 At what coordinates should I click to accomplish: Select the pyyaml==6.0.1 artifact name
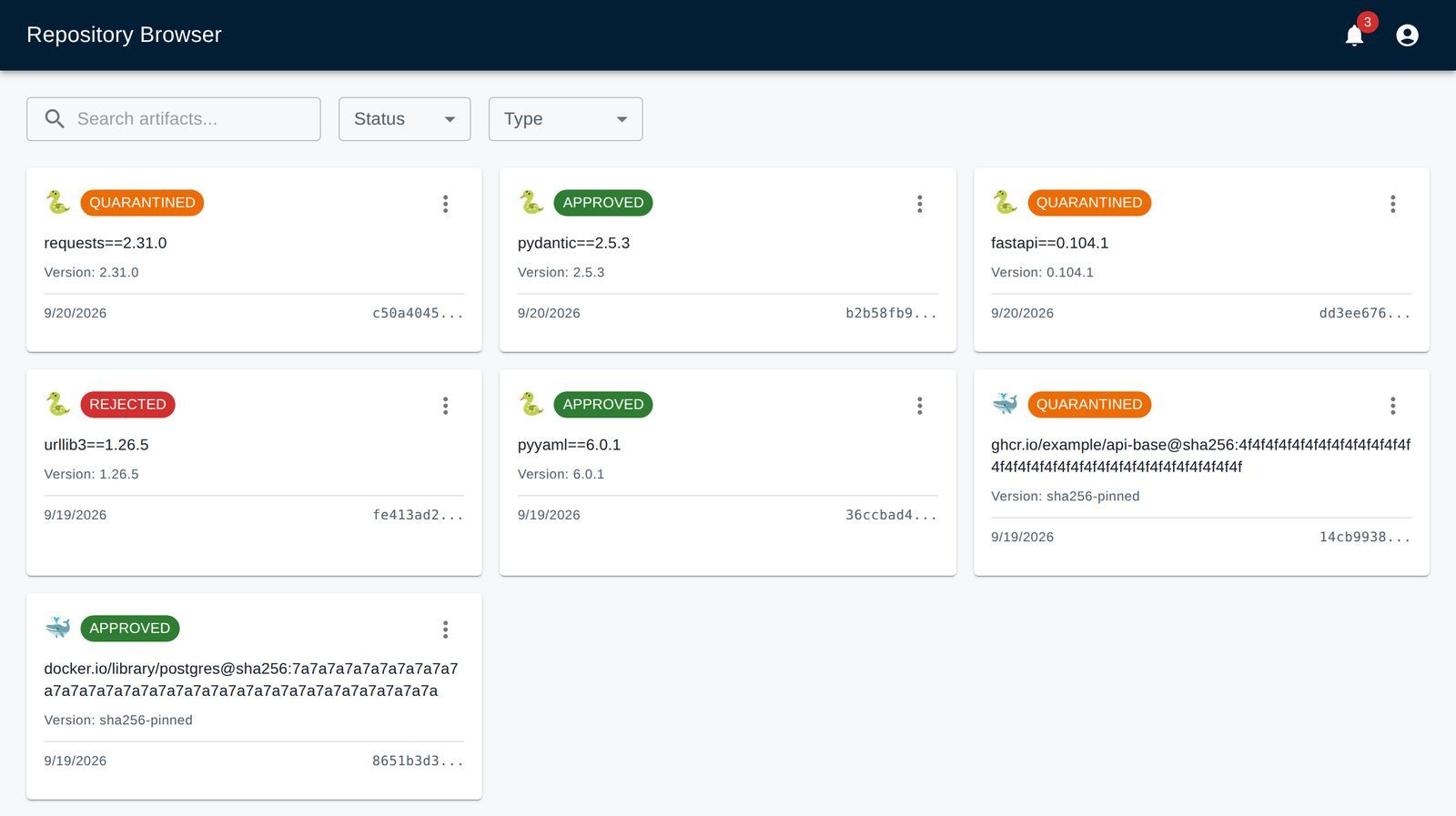click(x=569, y=445)
